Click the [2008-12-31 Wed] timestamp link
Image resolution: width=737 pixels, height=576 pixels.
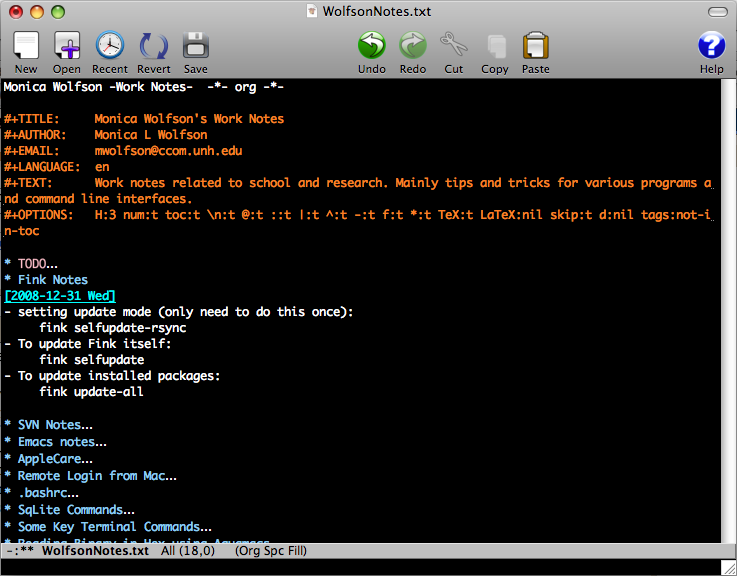(x=60, y=296)
